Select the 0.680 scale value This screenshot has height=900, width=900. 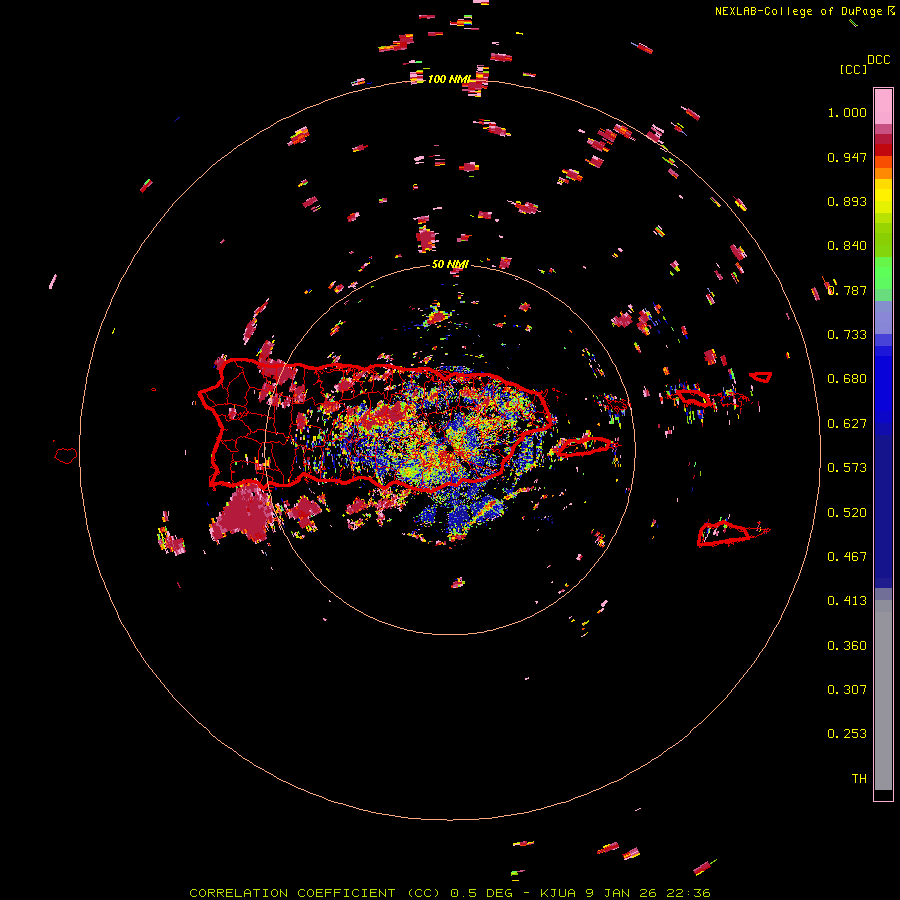coord(847,379)
